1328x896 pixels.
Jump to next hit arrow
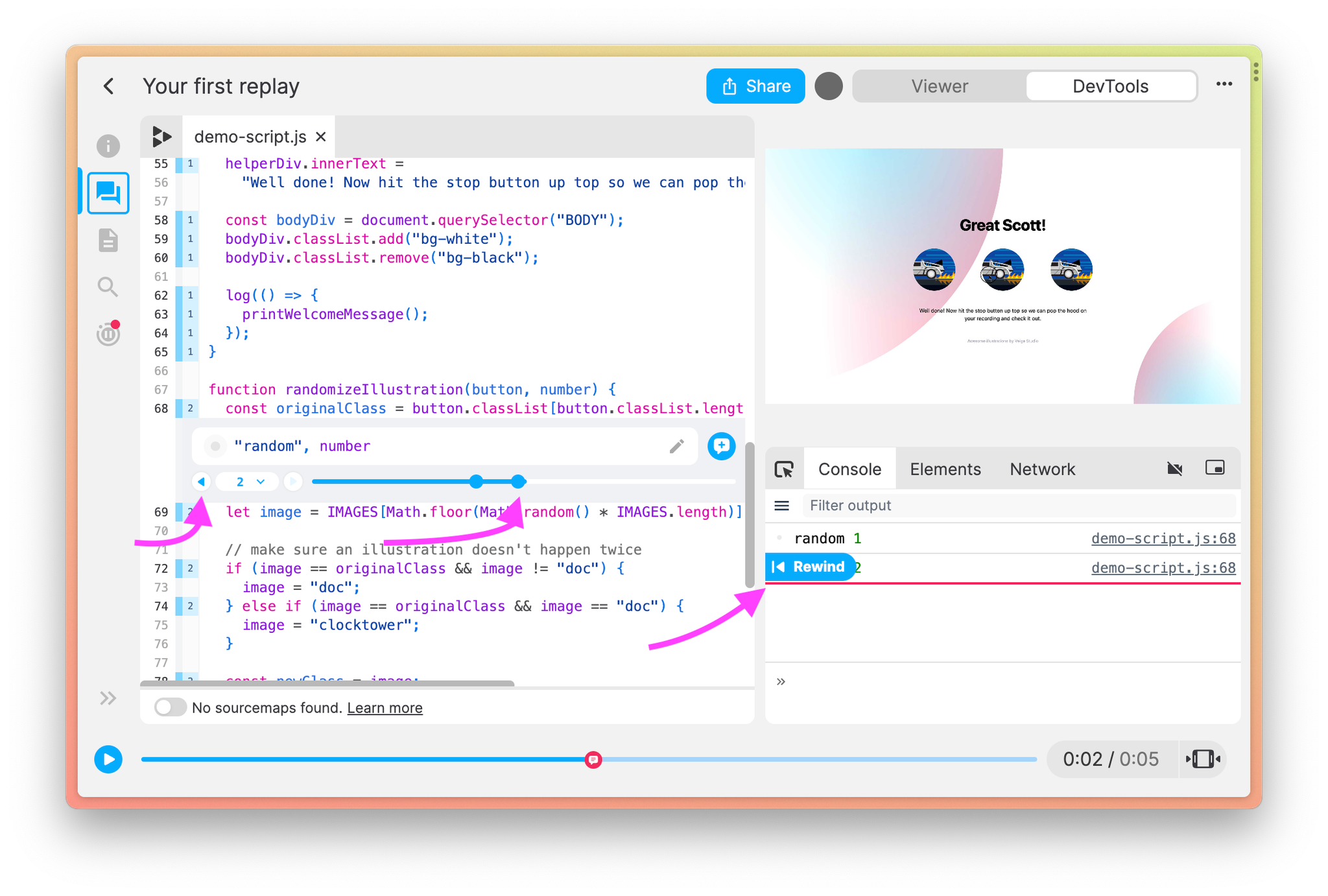click(293, 482)
